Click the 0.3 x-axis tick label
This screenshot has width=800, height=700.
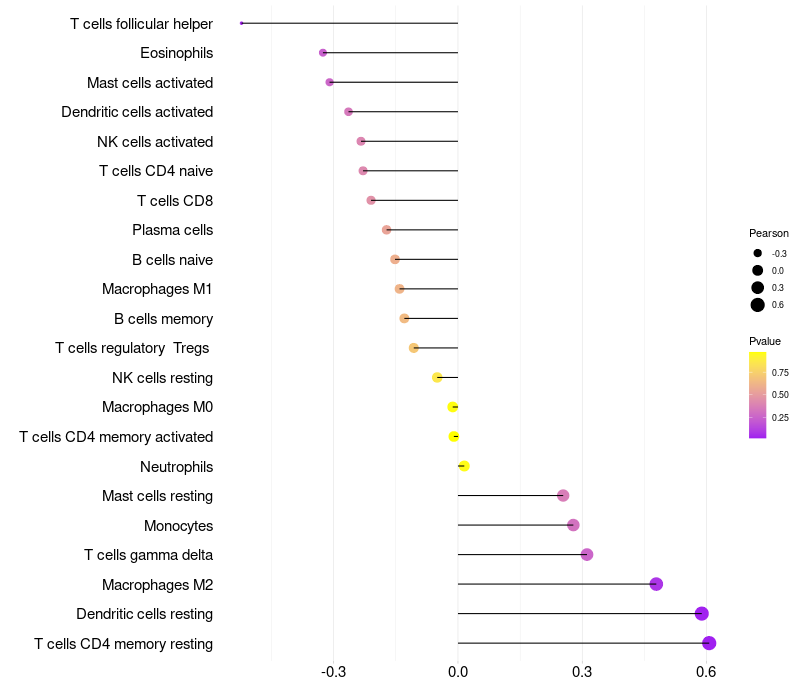(582, 672)
